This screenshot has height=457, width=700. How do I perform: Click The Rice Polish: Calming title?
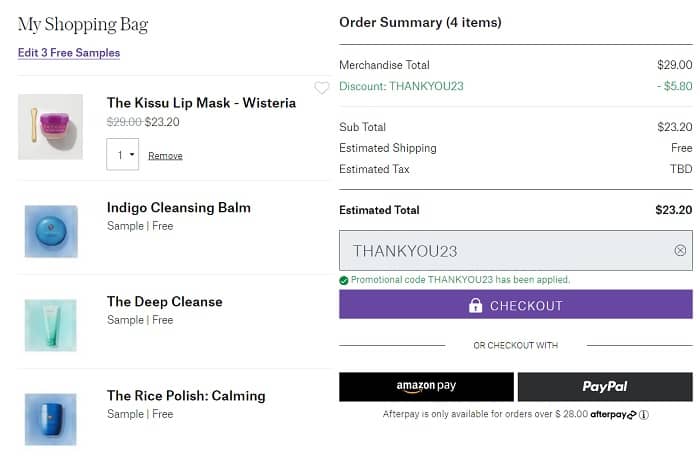tap(186, 396)
